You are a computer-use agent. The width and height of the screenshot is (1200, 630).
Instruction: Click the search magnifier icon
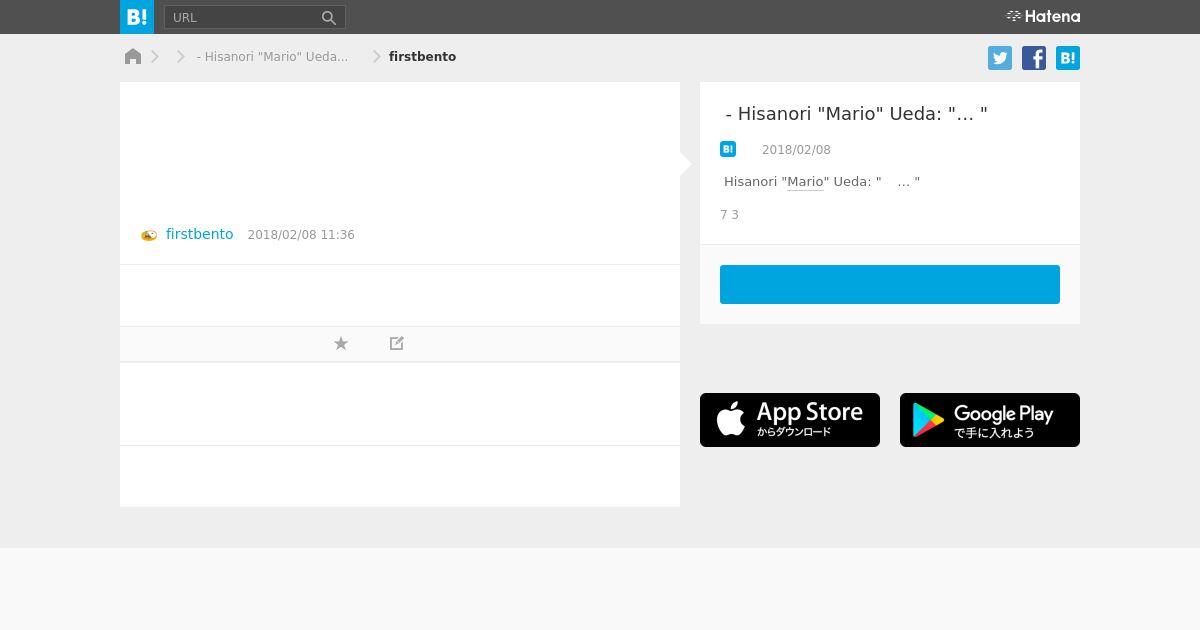click(x=328, y=17)
